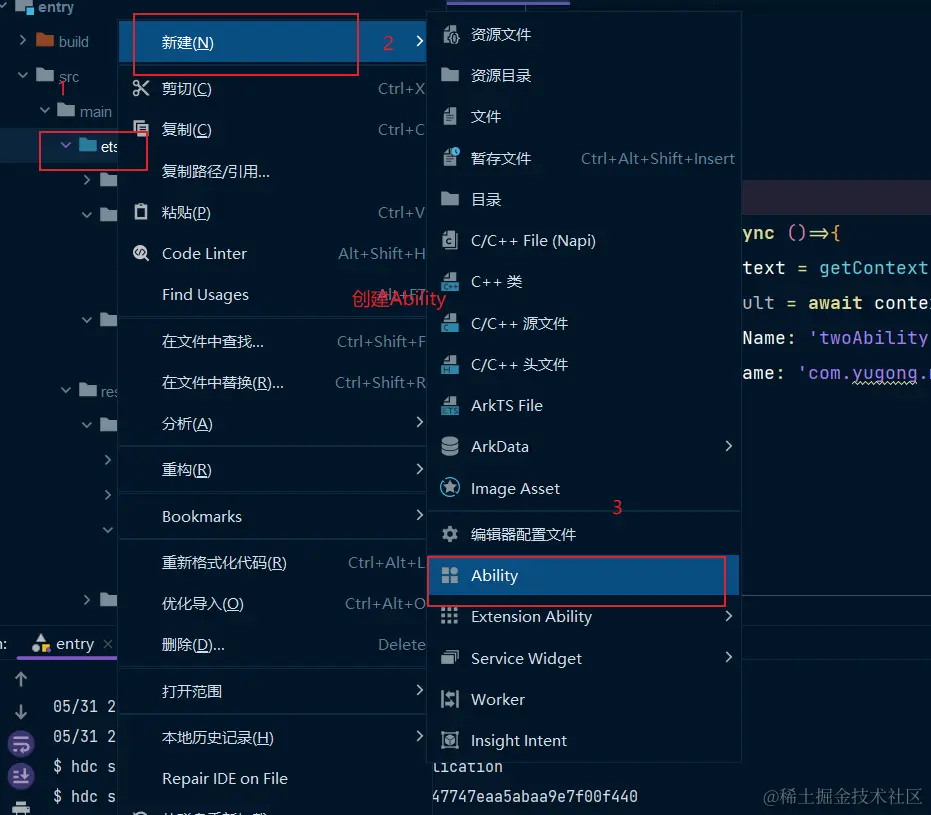This screenshot has height=815, width=931.
Task: Click the 资源文件 resource file icon
Action: 450,34
